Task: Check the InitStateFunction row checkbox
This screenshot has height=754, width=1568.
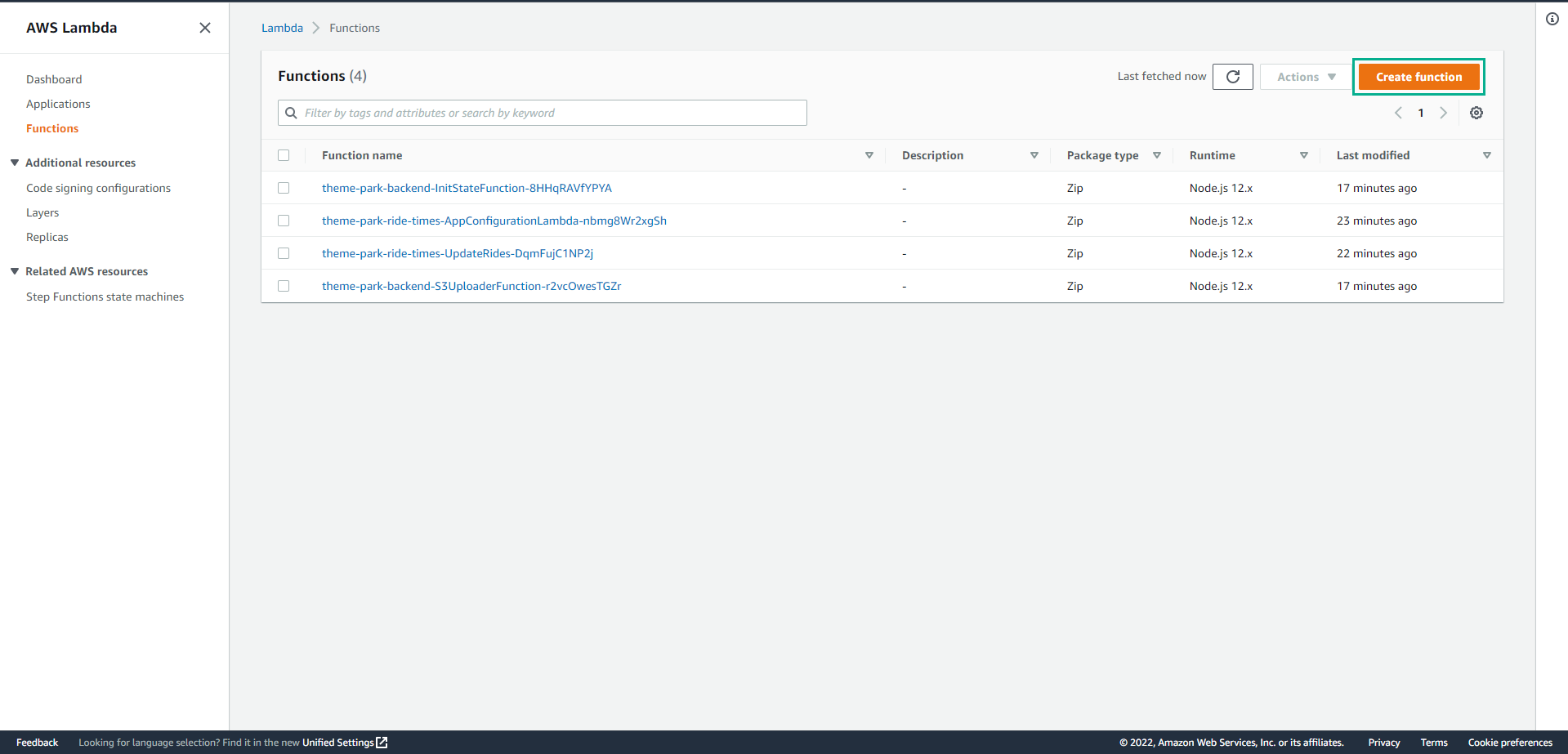Action: [284, 188]
